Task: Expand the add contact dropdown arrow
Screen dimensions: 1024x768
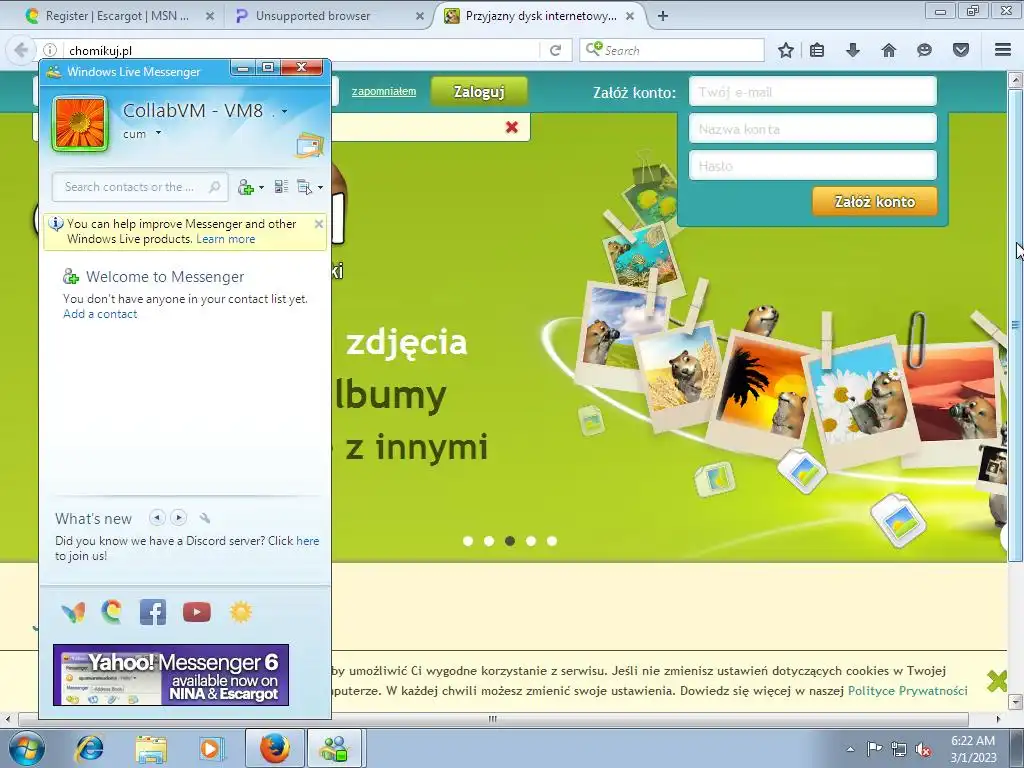Action: coord(261,187)
